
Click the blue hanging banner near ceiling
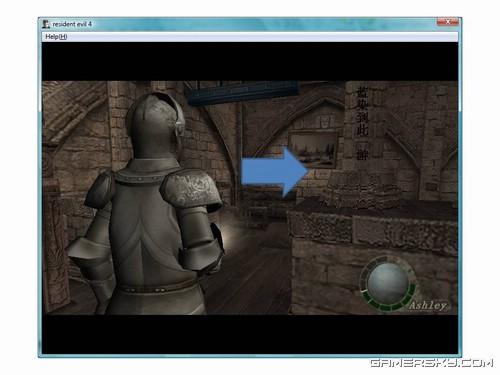pyautogui.click(x=242, y=92)
